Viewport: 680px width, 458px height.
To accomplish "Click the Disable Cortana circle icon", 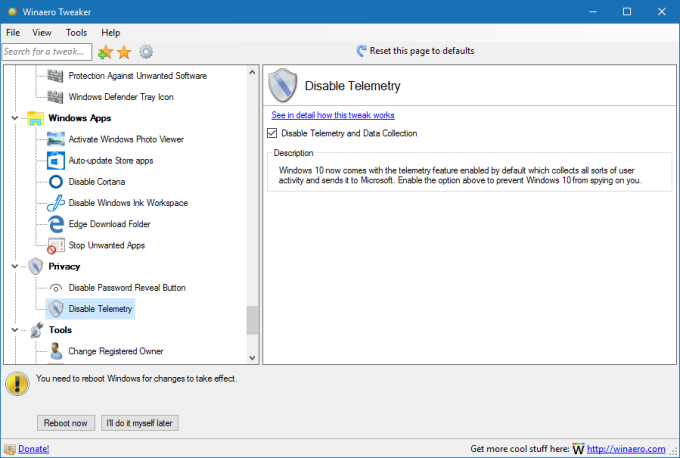I will [56, 182].
